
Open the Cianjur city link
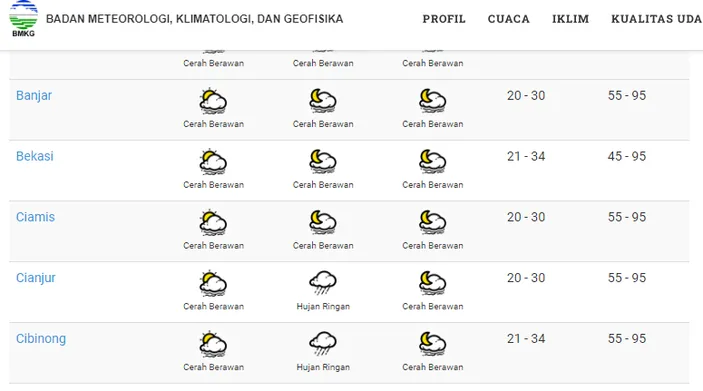pyautogui.click(x=36, y=278)
